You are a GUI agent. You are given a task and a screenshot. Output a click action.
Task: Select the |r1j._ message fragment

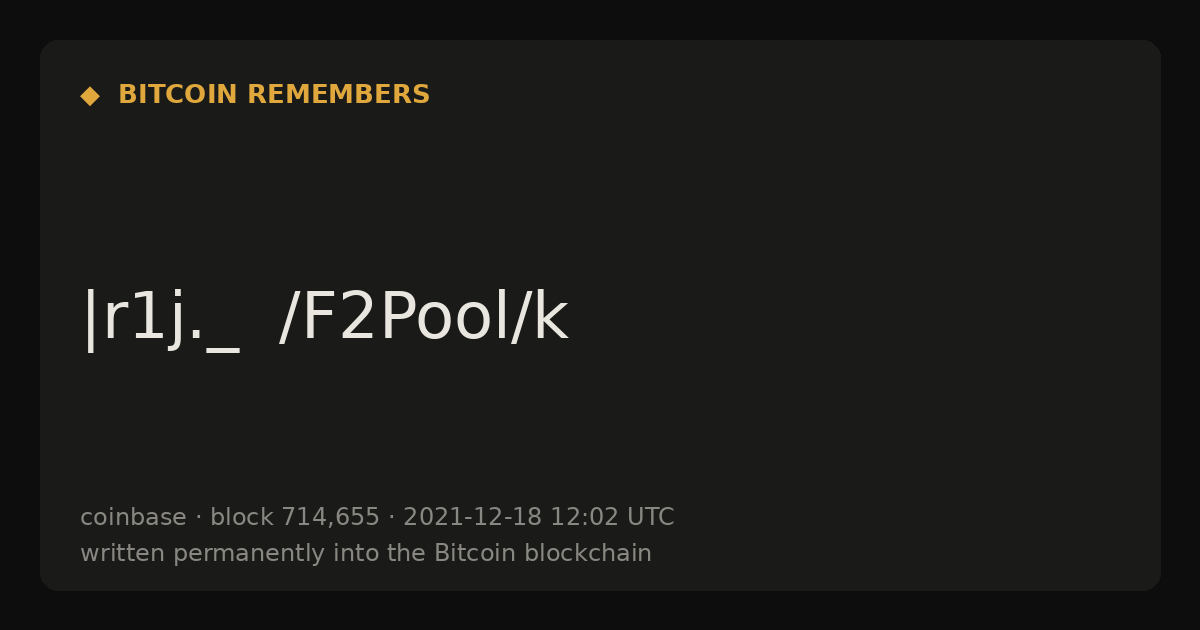click(x=160, y=319)
